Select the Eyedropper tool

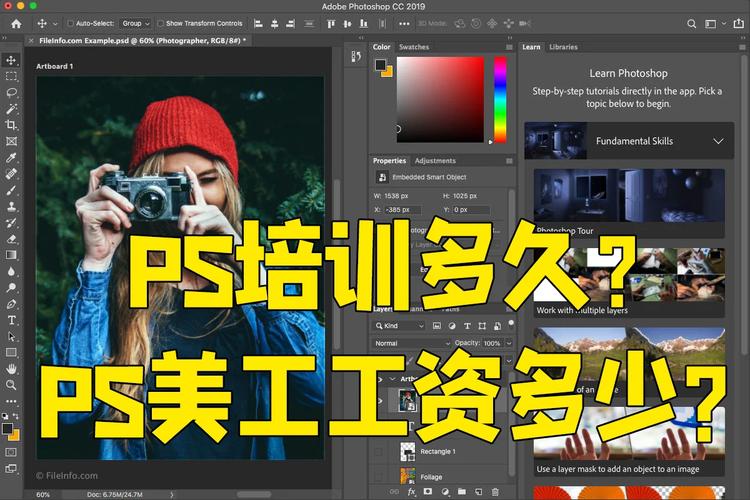(11, 157)
